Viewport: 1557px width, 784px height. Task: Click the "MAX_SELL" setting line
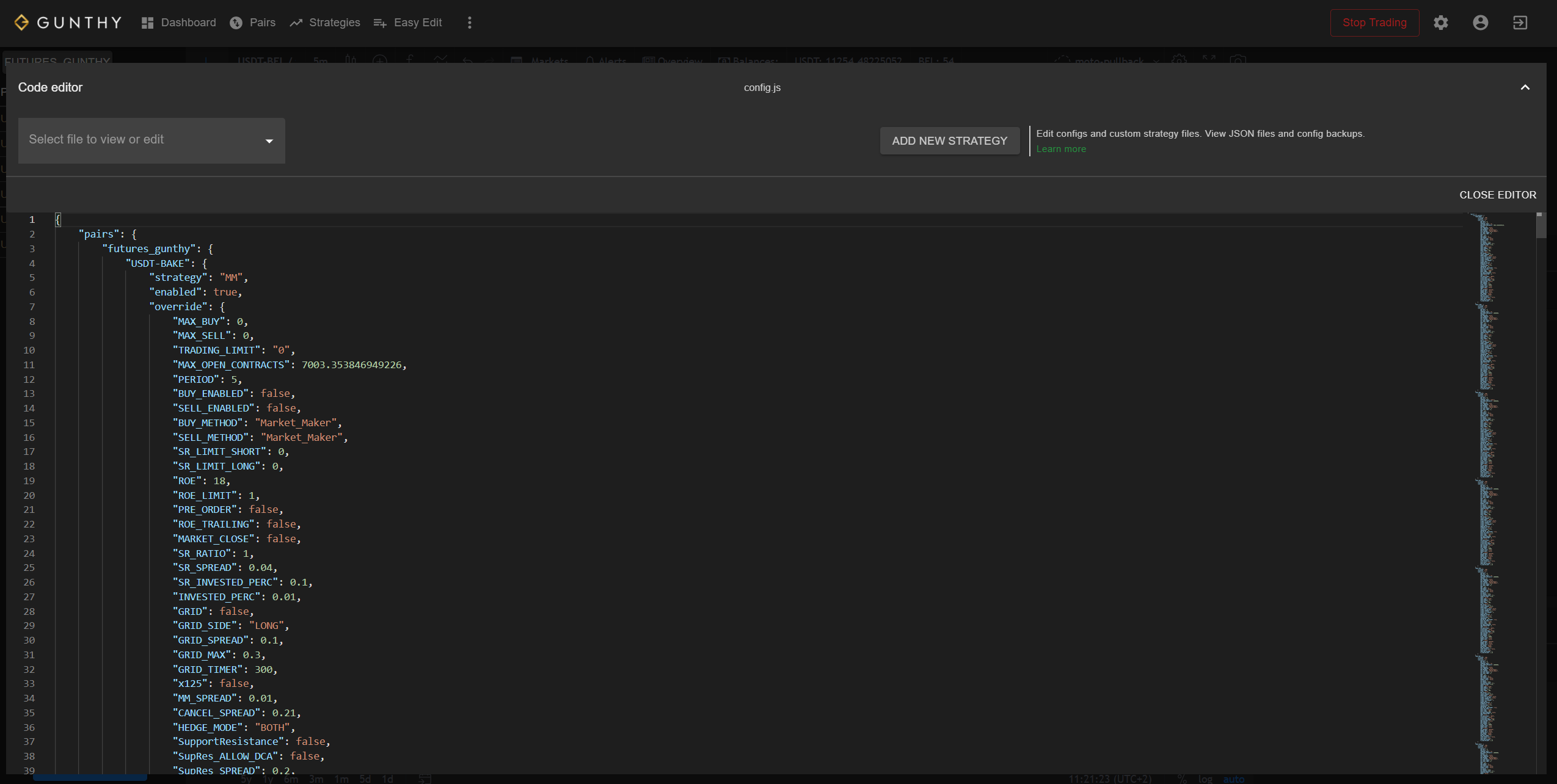[x=213, y=335]
